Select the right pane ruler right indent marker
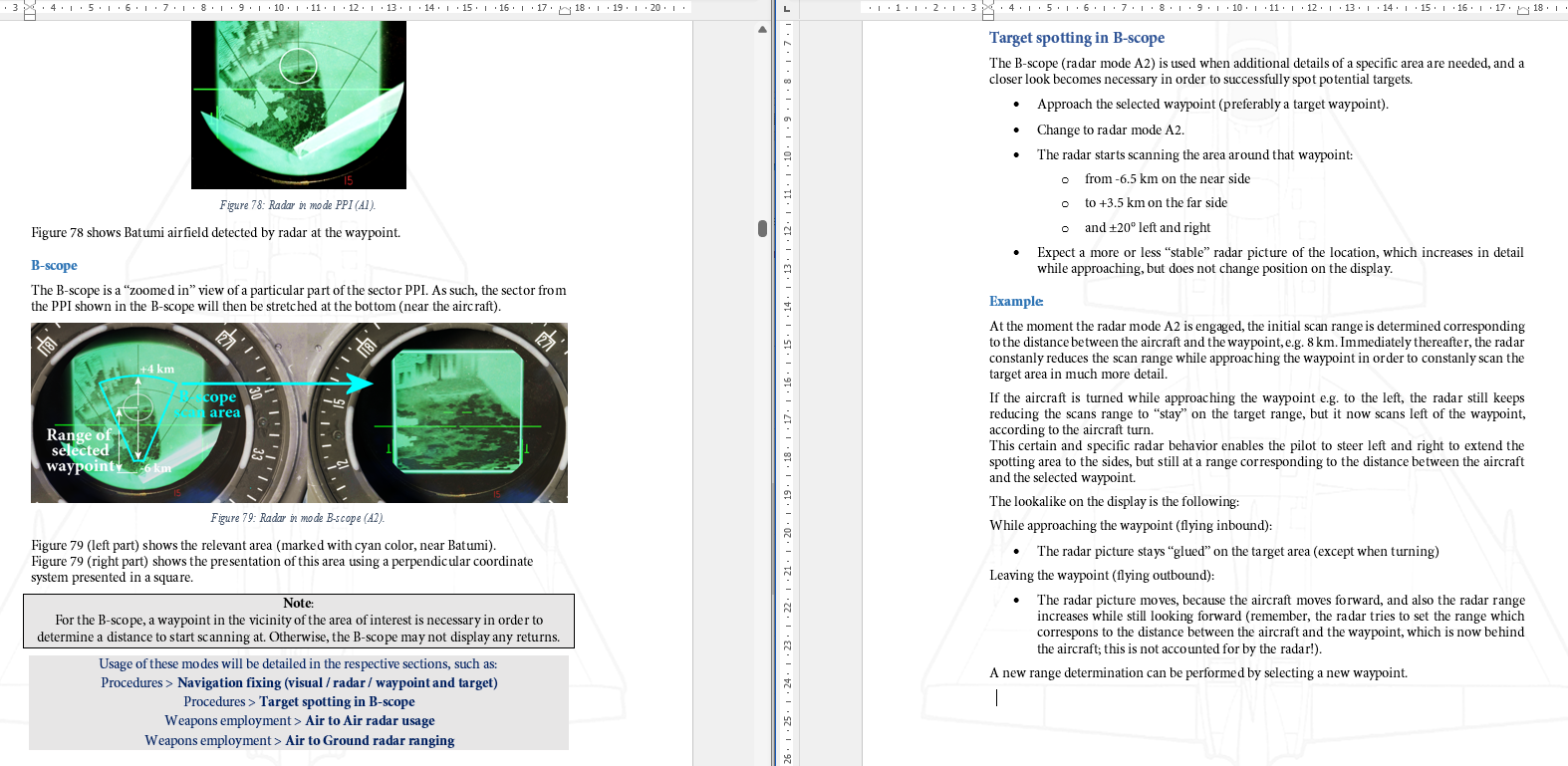 [1524, 10]
